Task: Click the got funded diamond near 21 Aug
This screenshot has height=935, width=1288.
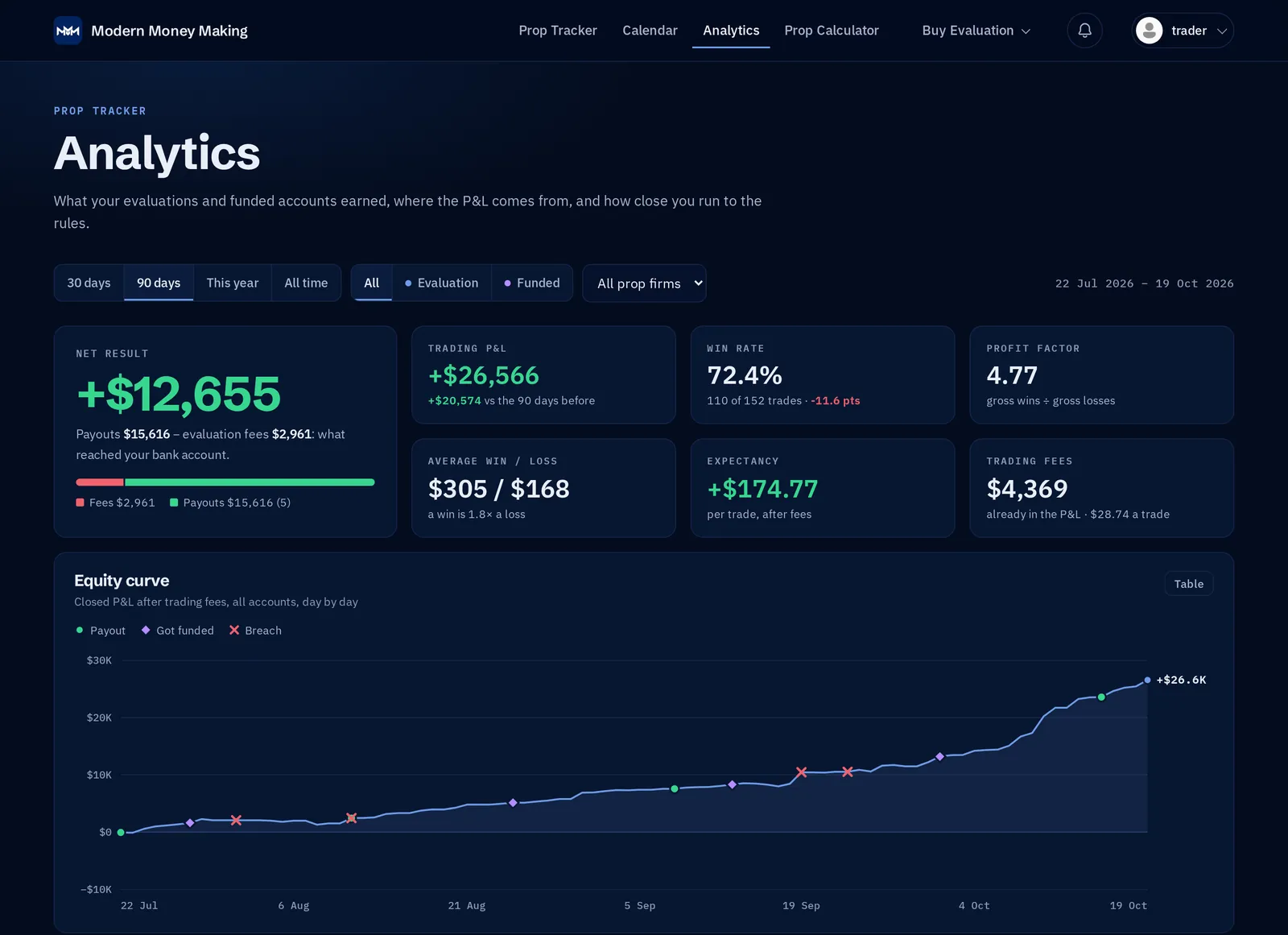Action: [513, 803]
